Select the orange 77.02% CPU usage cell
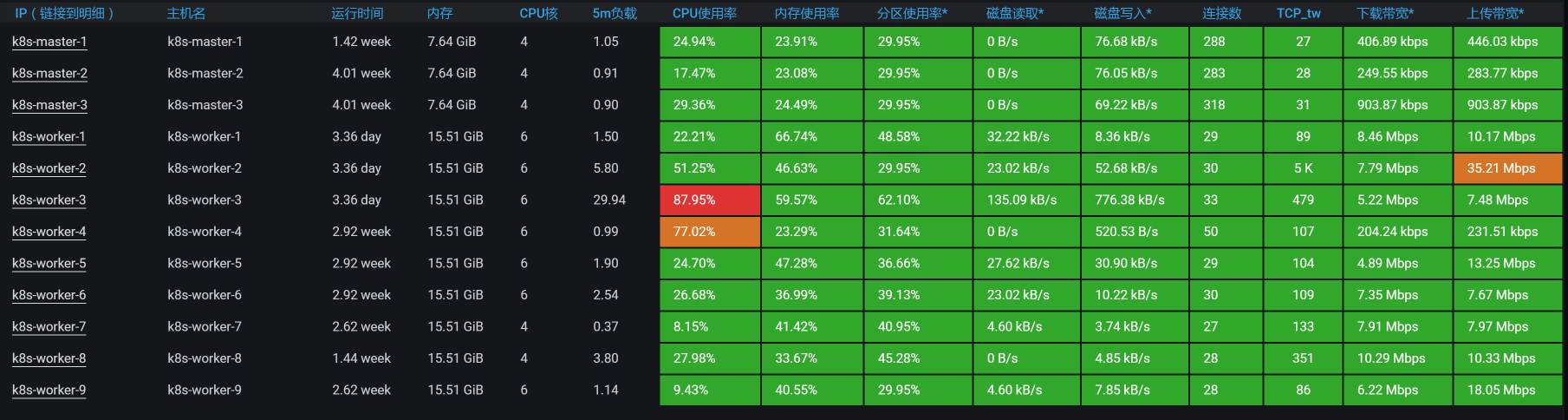The width and height of the screenshot is (1568, 420). point(709,232)
